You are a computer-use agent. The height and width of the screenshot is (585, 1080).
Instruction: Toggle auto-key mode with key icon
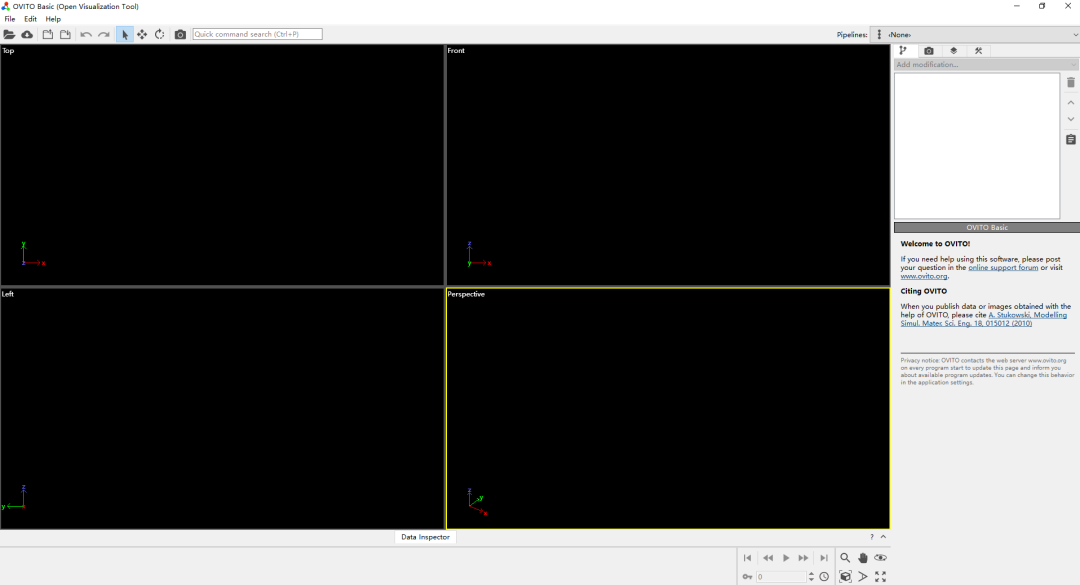pyautogui.click(x=747, y=577)
